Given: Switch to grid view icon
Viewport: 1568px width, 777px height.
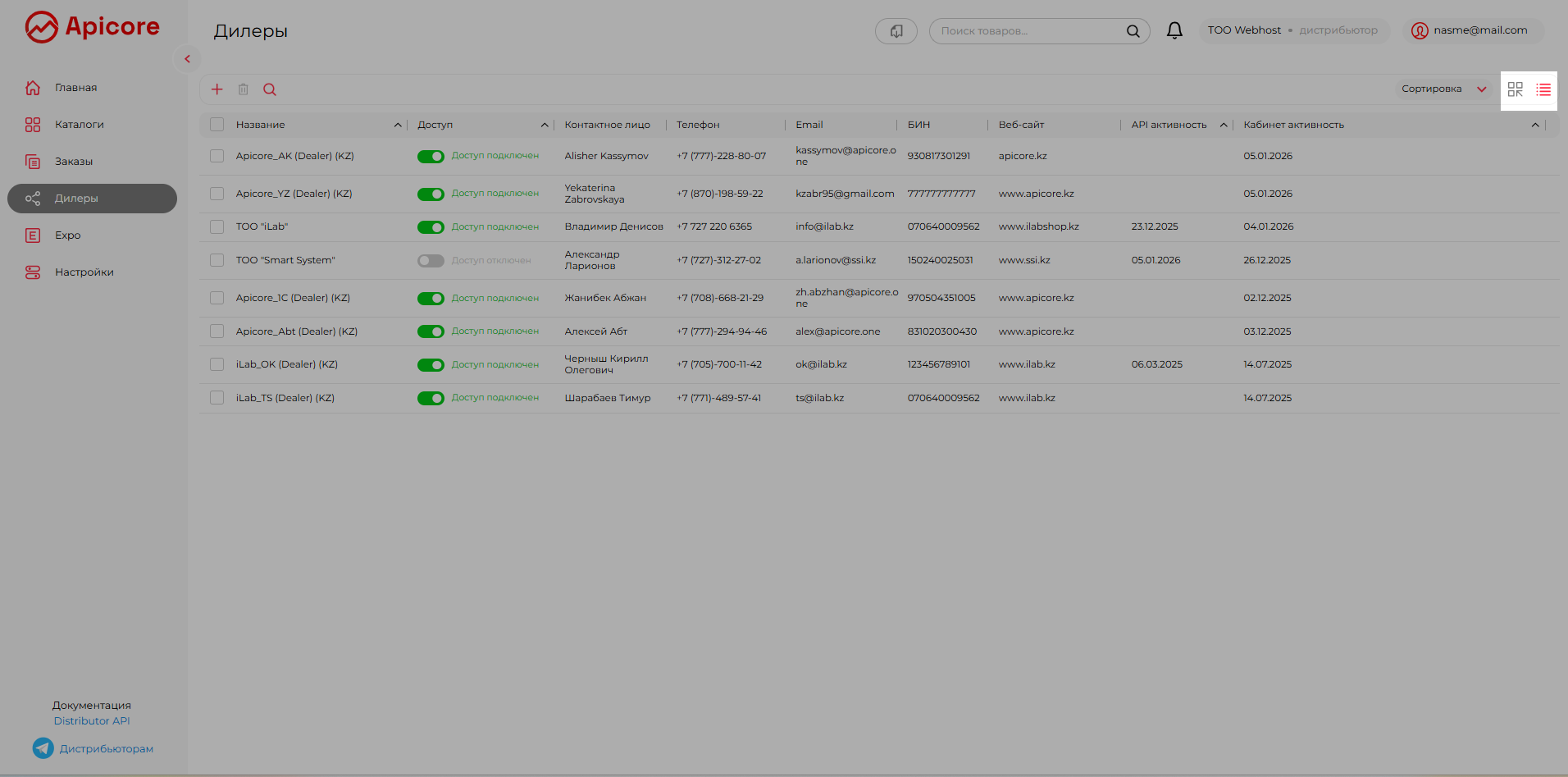Looking at the screenshot, I should (1515, 89).
